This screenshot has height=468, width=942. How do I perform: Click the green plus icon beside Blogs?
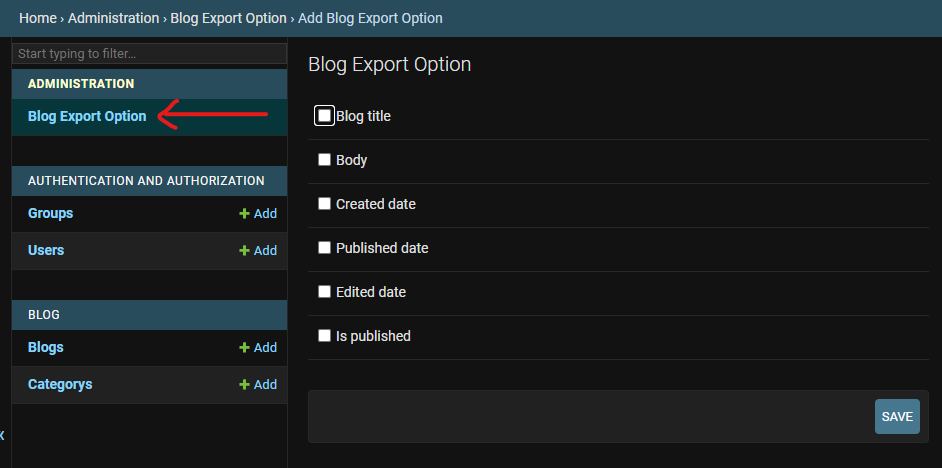click(244, 348)
